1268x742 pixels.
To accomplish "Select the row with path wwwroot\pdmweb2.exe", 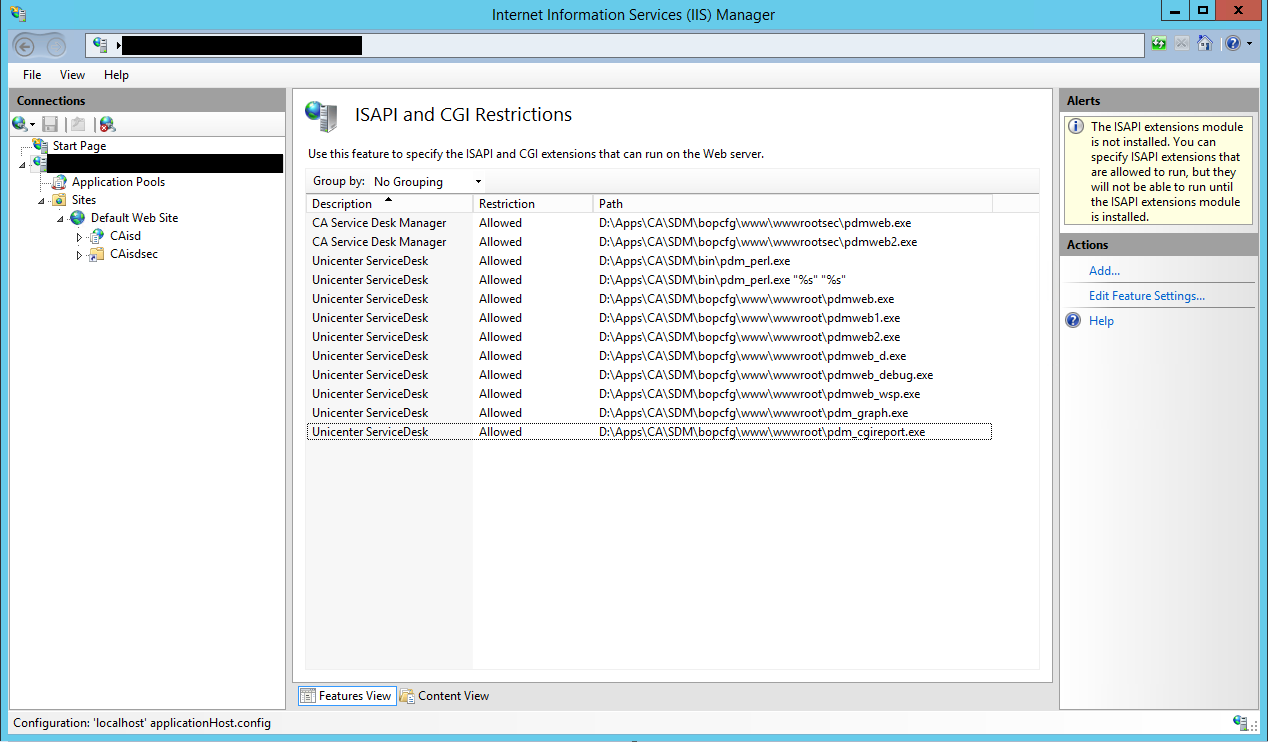I will coord(649,337).
